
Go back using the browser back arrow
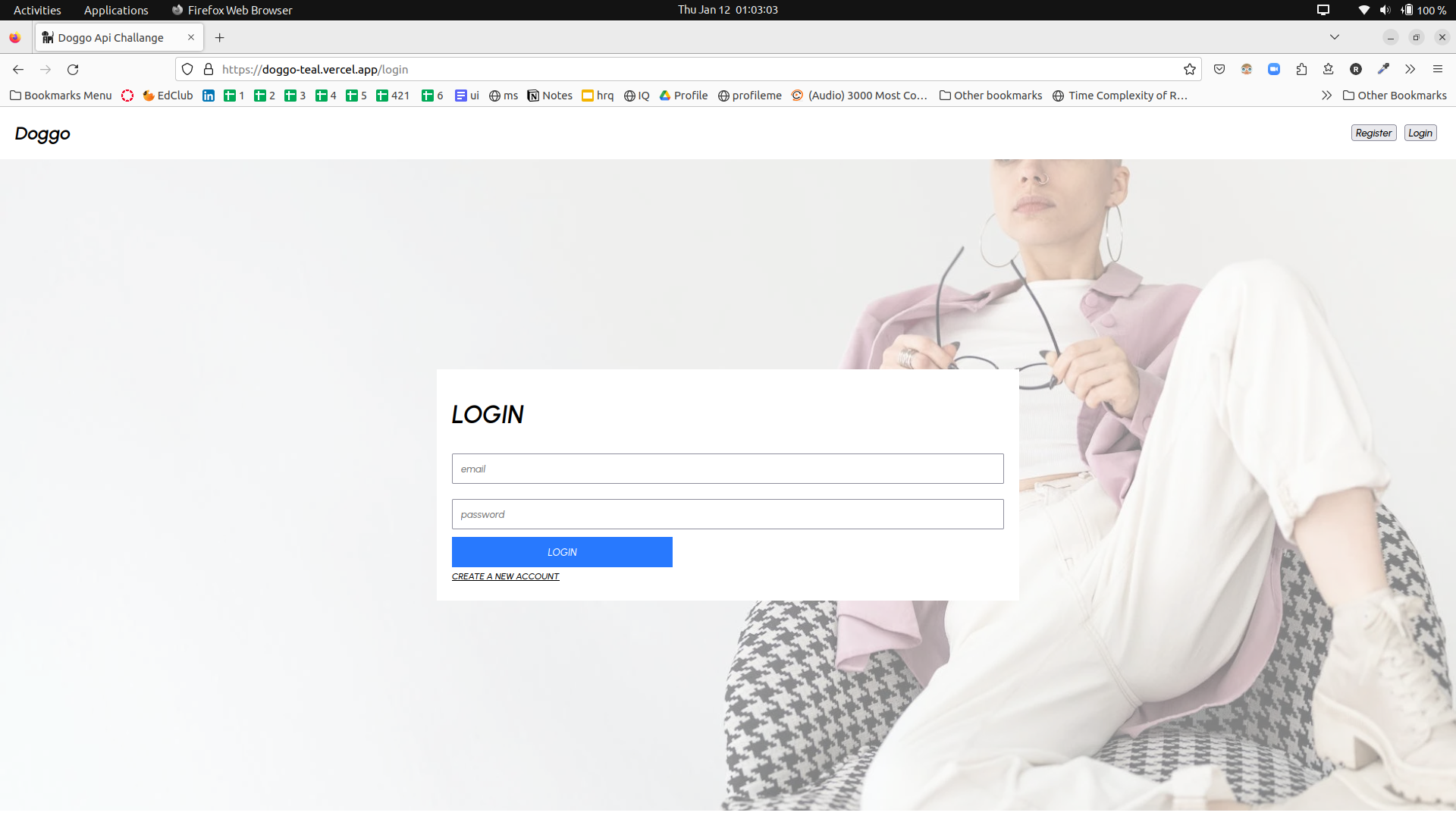coord(18,69)
